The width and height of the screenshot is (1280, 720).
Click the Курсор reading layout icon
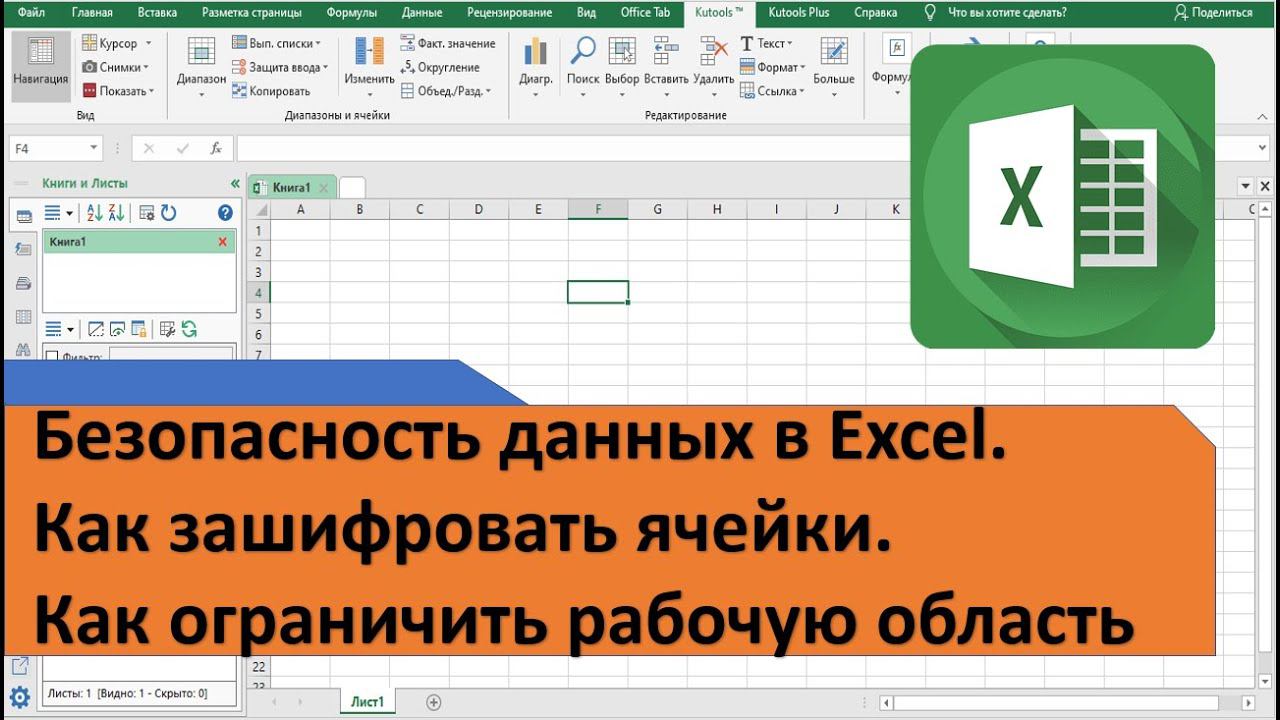[x=89, y=43]
